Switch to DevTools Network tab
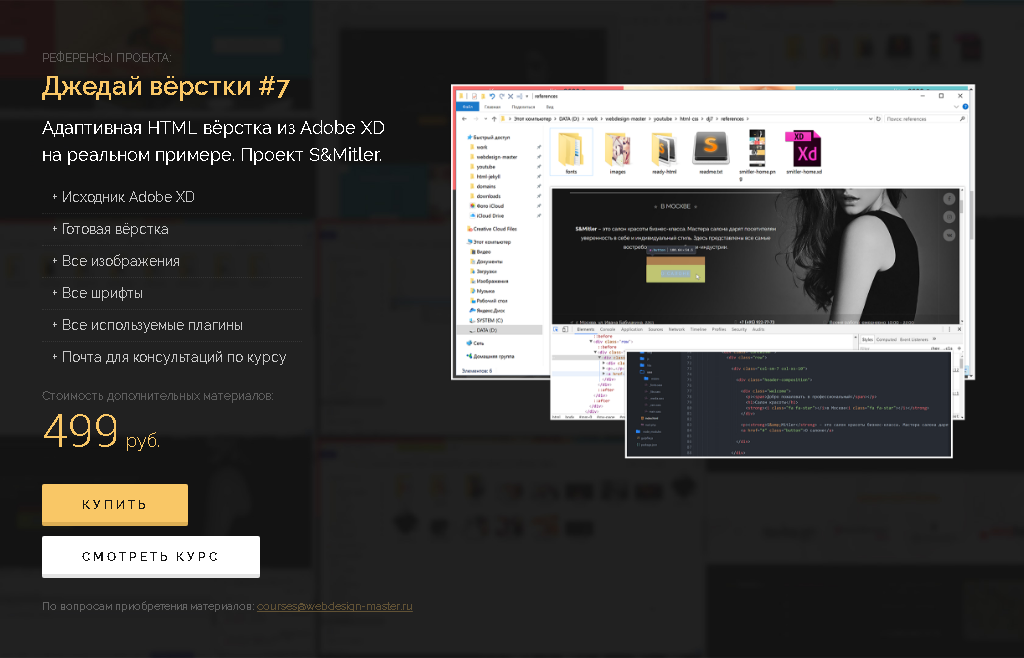The height and width of the screenshot is (658, 1024). click(x=677, y=330)
